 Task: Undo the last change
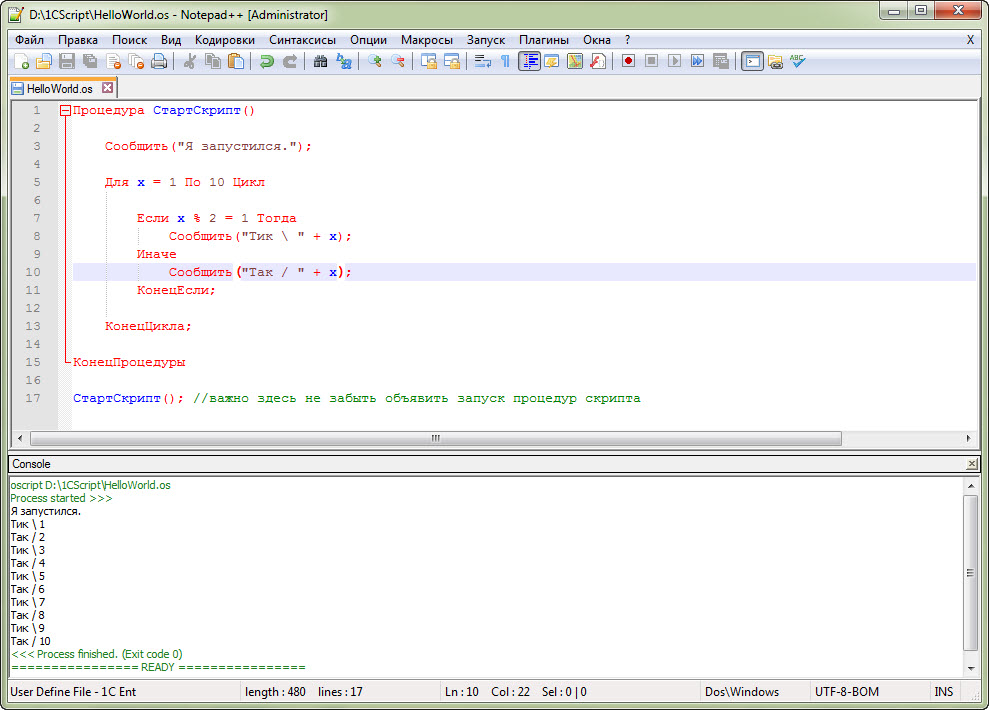pyautogui.click(x=267, y=61)
